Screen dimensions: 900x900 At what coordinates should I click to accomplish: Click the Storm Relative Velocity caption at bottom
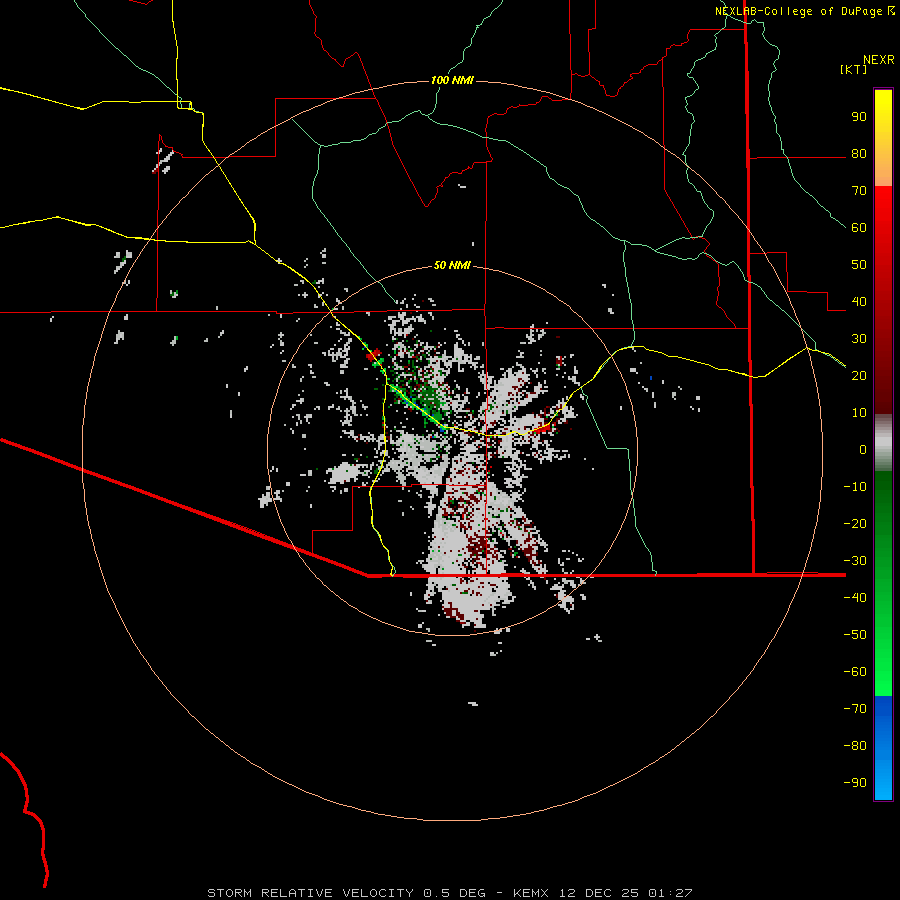449,893
